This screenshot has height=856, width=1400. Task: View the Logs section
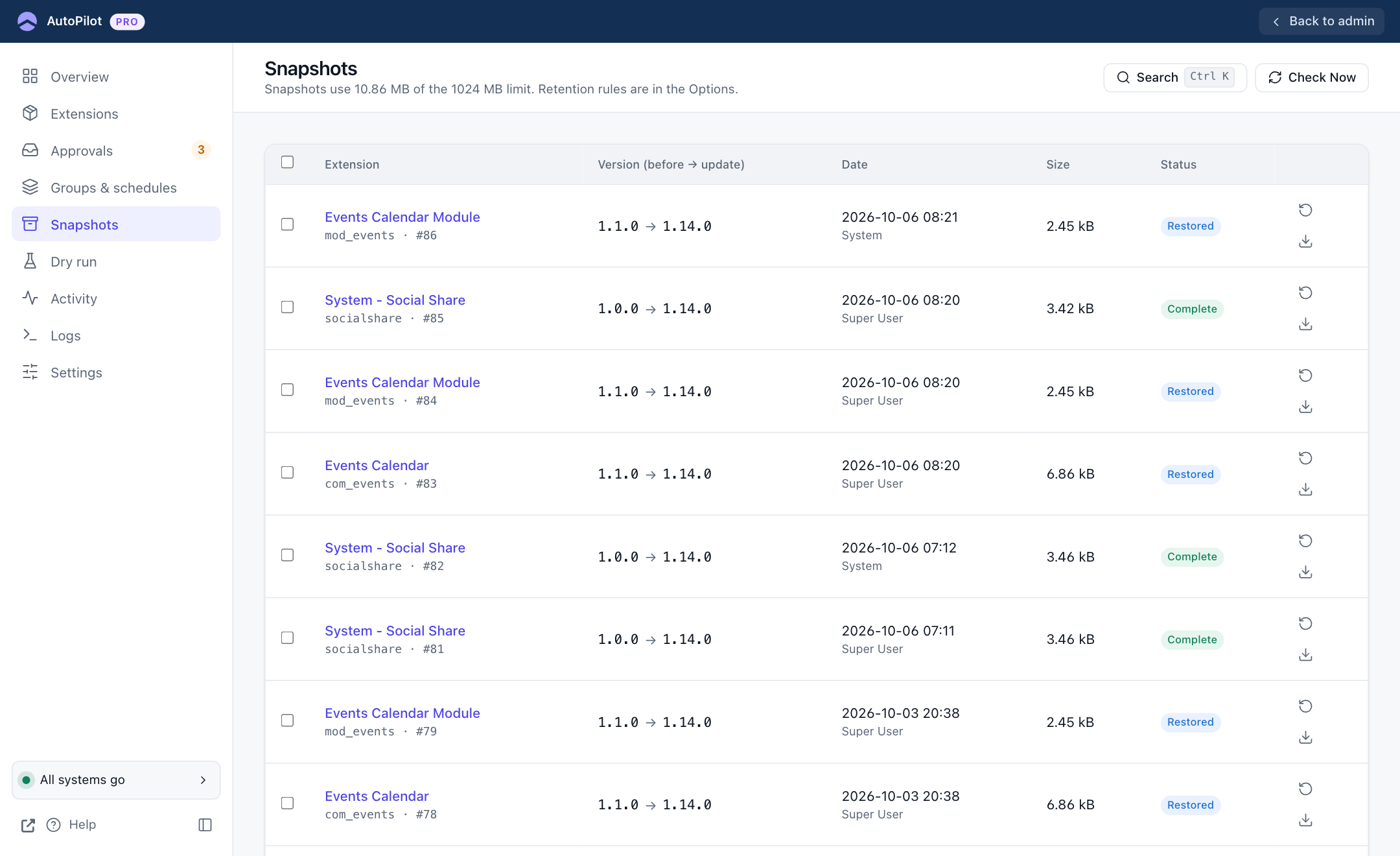[x=116, y=335]
